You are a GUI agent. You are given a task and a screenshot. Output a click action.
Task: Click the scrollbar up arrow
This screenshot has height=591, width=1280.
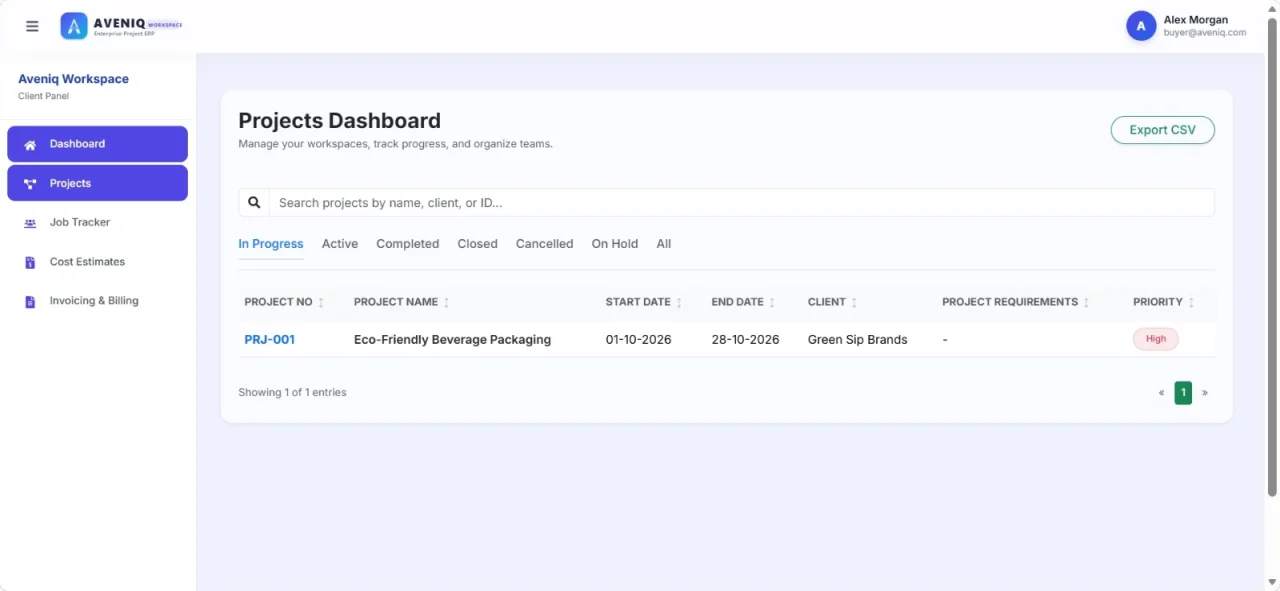click(x=1272, y=7)
